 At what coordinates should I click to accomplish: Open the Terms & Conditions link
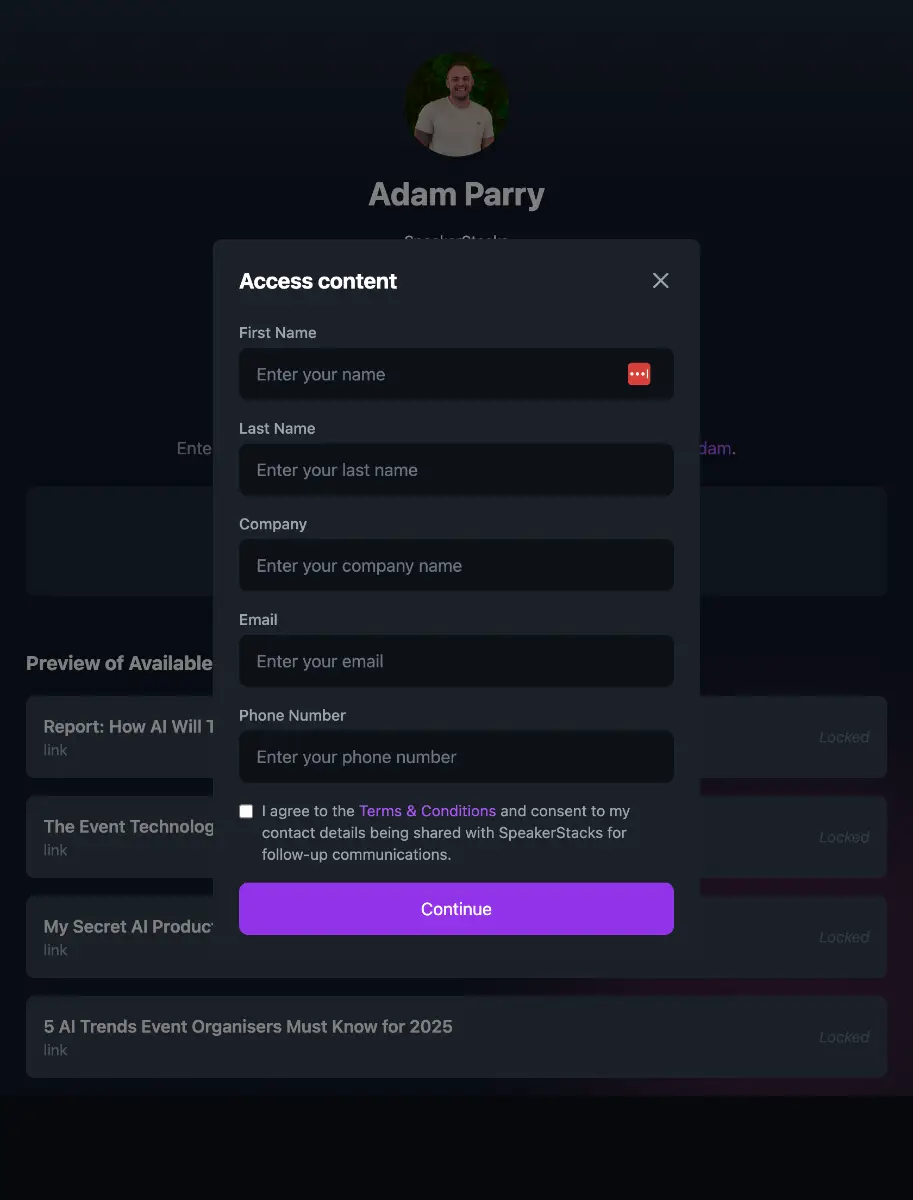coord(427,811)
